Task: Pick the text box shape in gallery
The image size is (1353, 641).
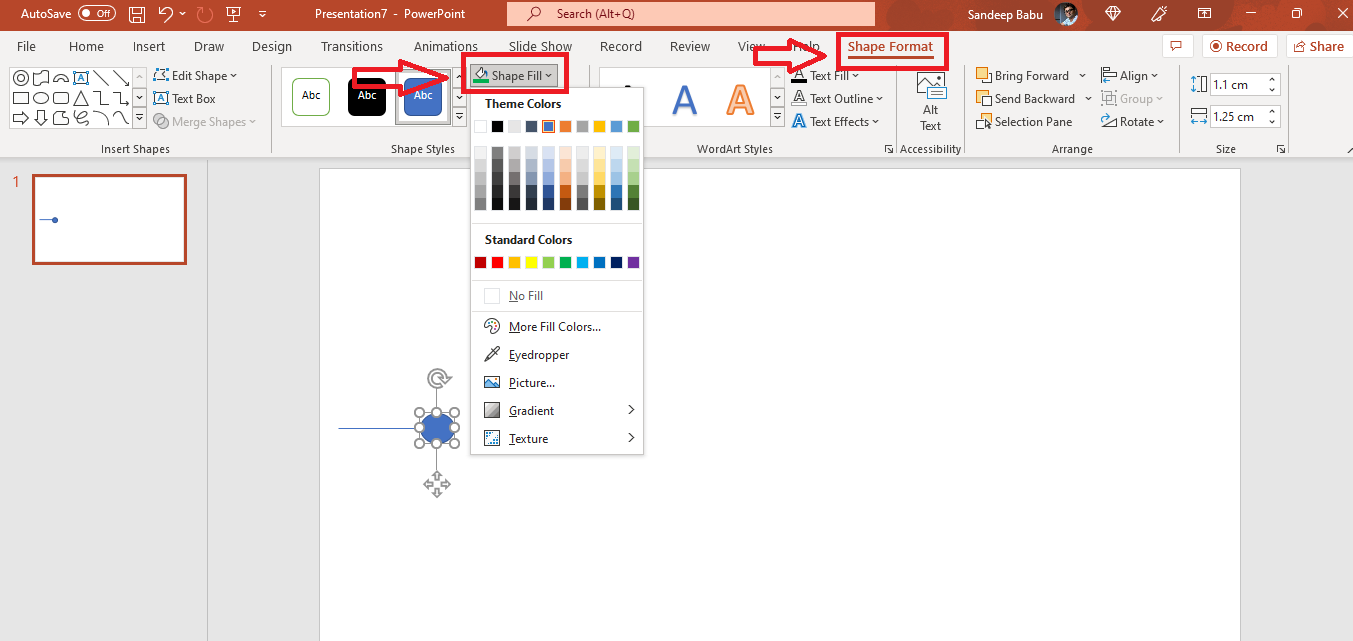Action: tap(80, 77)
